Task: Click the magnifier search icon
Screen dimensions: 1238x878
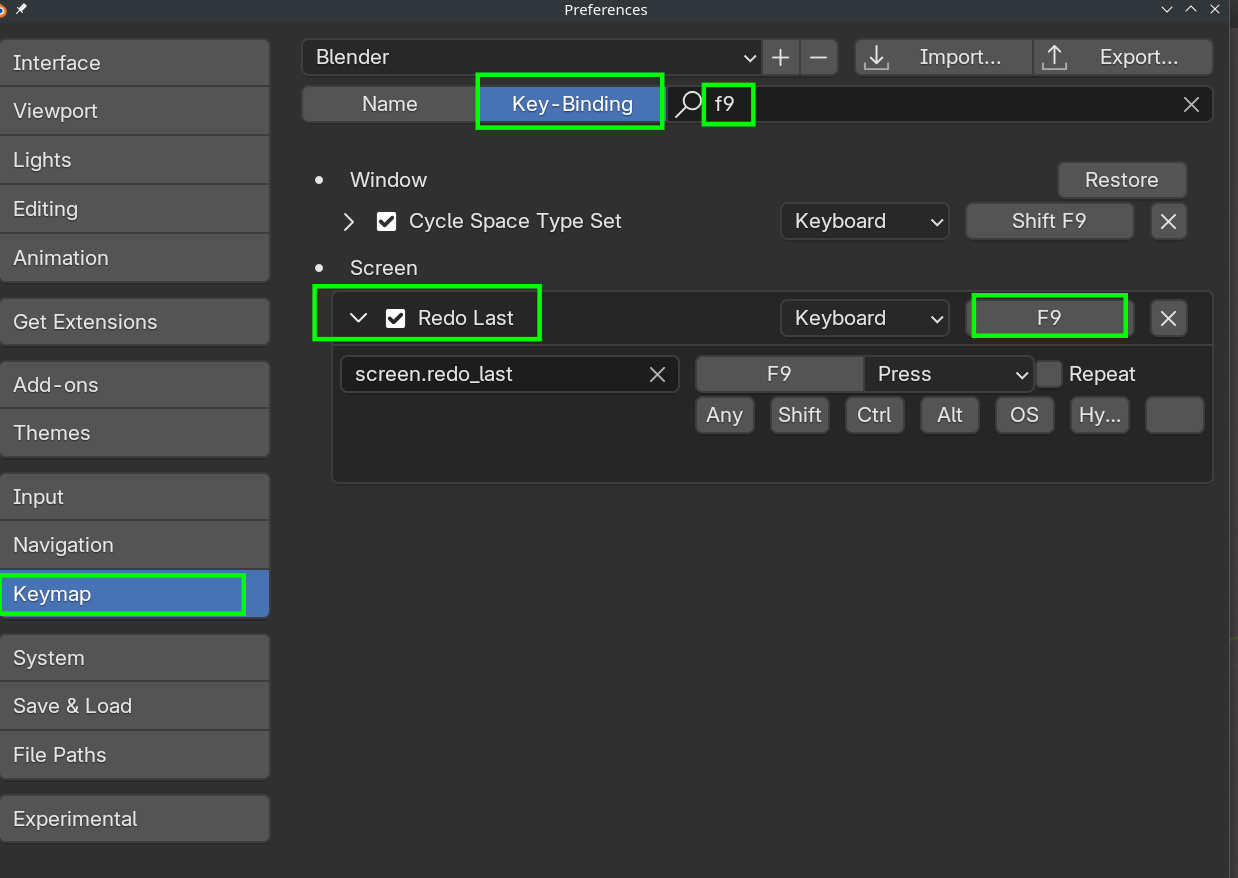Action: point(688,104)
